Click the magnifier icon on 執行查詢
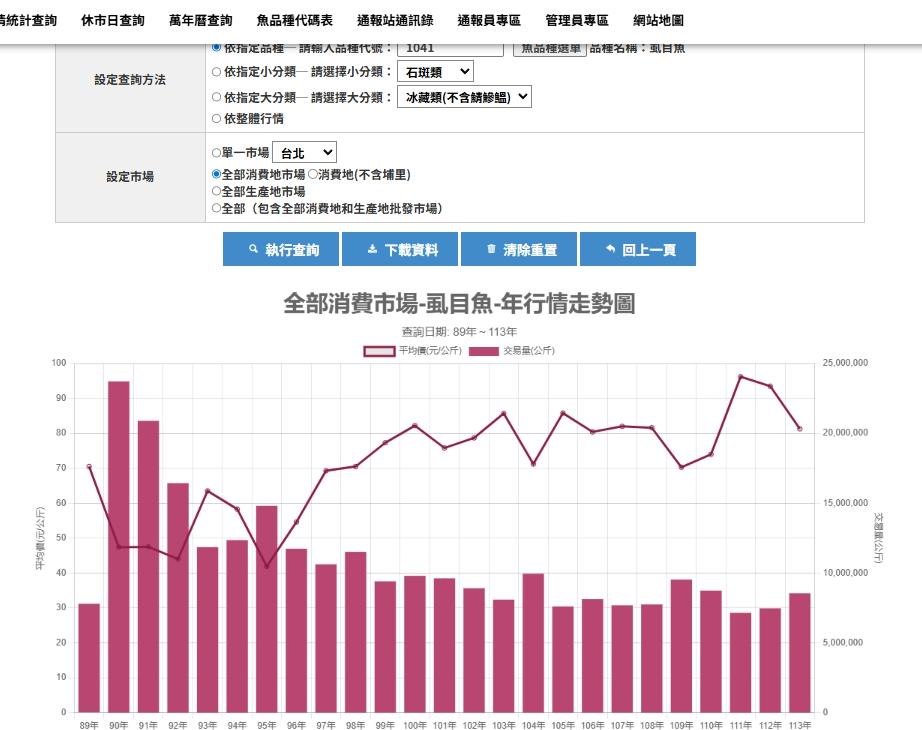 pyautogui.click(x=254, y=250)
